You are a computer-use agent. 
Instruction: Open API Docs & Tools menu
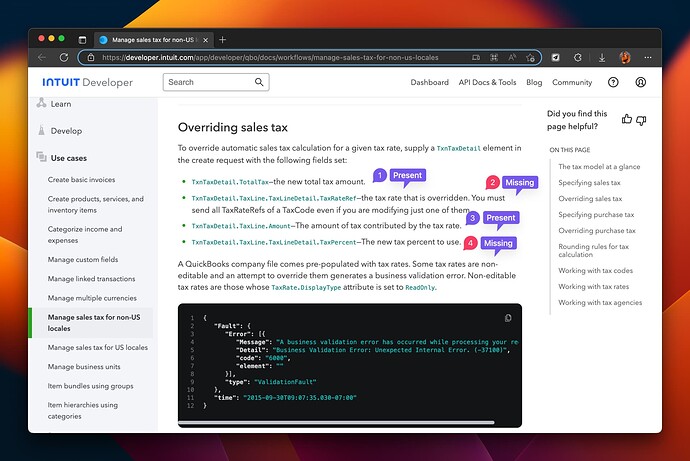(487, 82)
